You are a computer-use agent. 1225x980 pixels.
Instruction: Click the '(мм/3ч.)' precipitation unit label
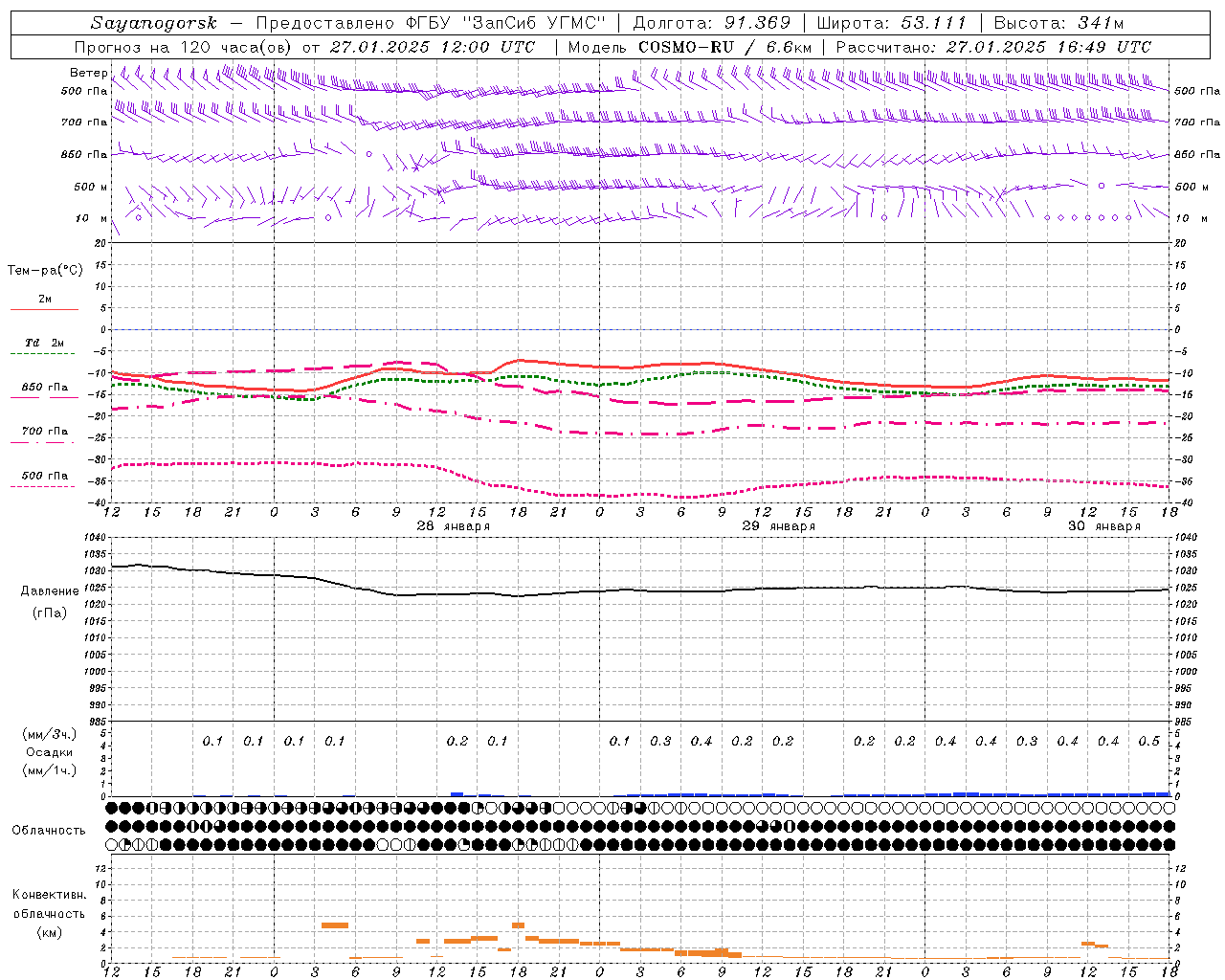click(x=49, y=734)
